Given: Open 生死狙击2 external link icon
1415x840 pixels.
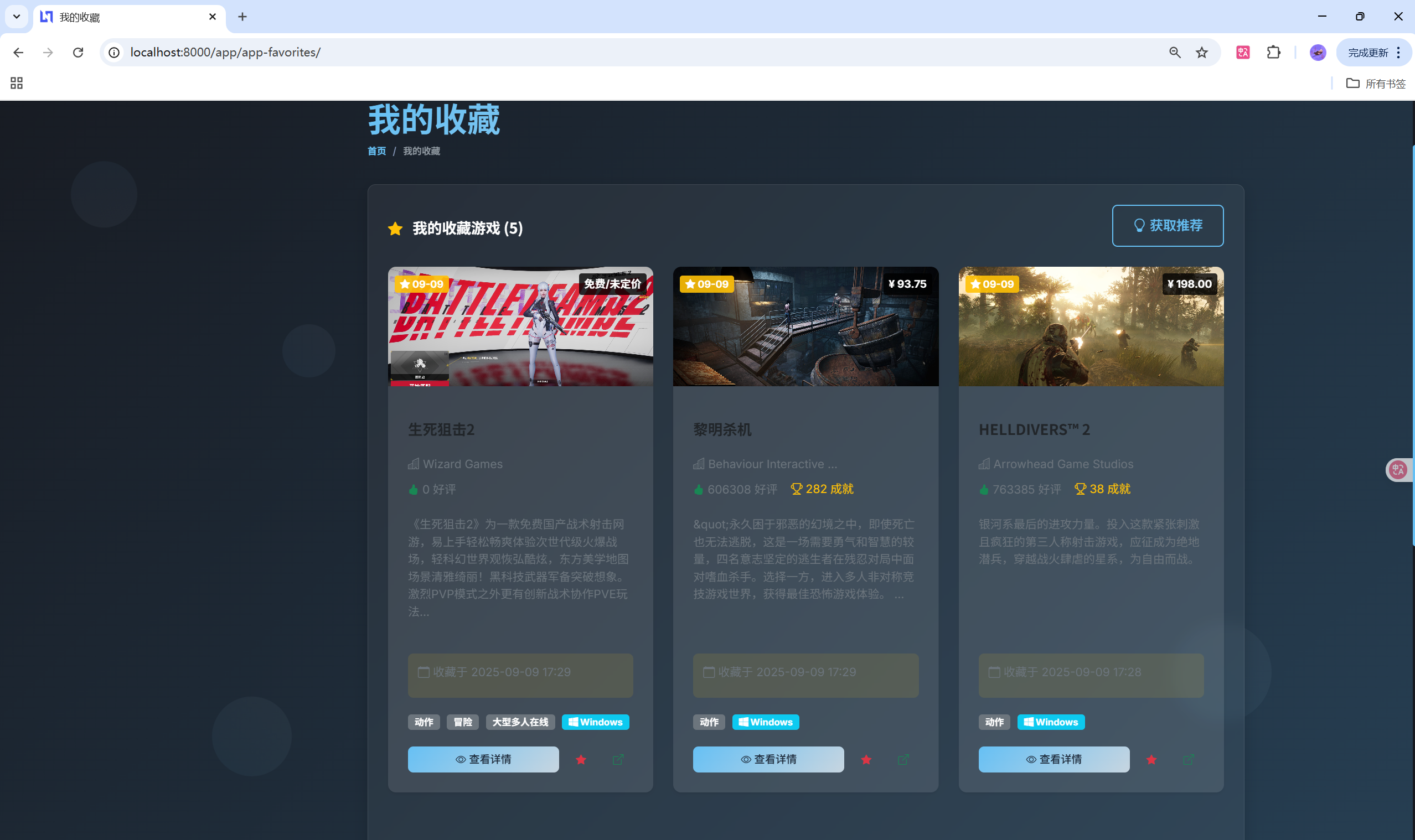Looking at the screenshot, I should (618, 759).
